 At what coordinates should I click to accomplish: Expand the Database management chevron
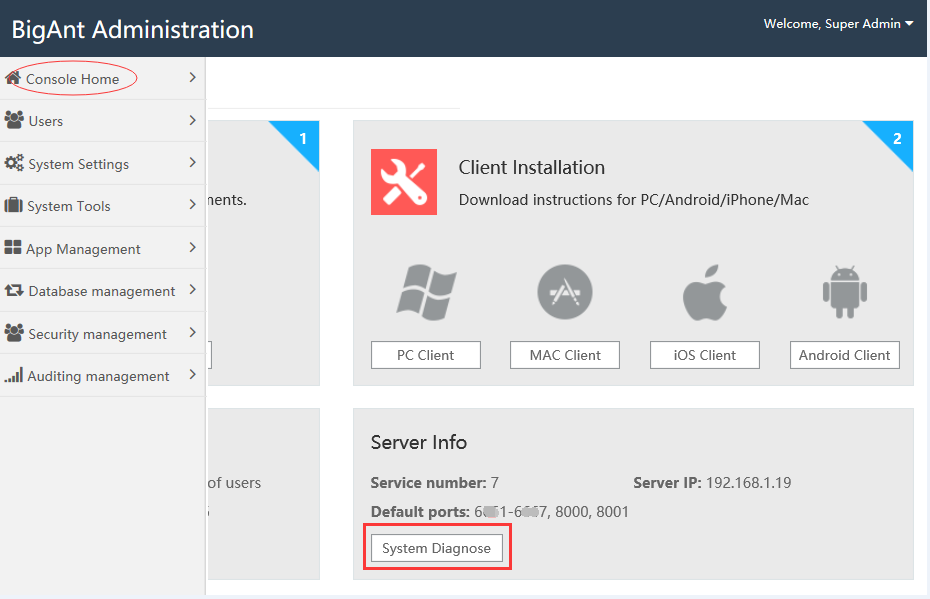[192, 289]
